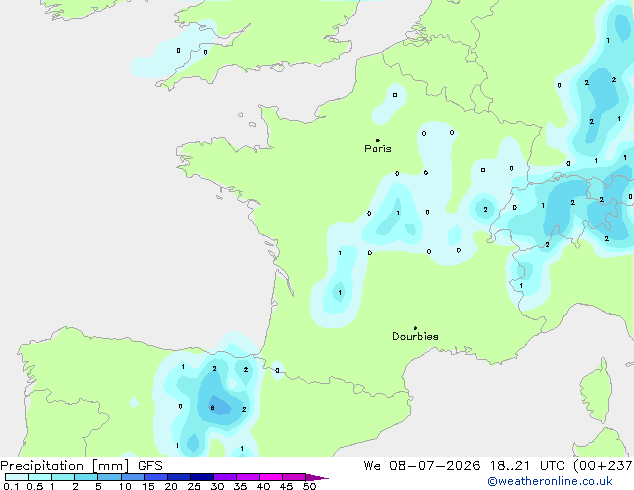Image resolution: width=634 pixels, height=490 pixels.
Task: Click the Paris city label
Action: (x=378, y=148)
